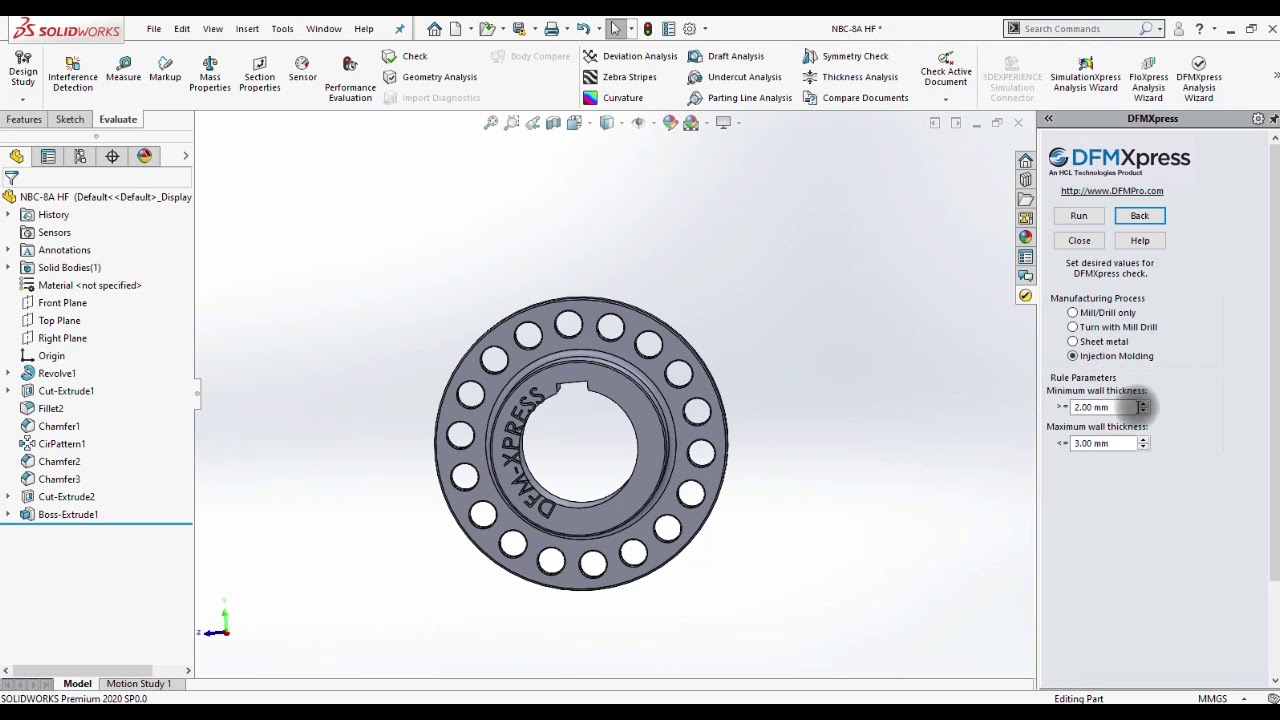Open the Appearances icon in task pane
Image resolution: width=1280 pixels, height=720 pixels.
pos(1025,237)
